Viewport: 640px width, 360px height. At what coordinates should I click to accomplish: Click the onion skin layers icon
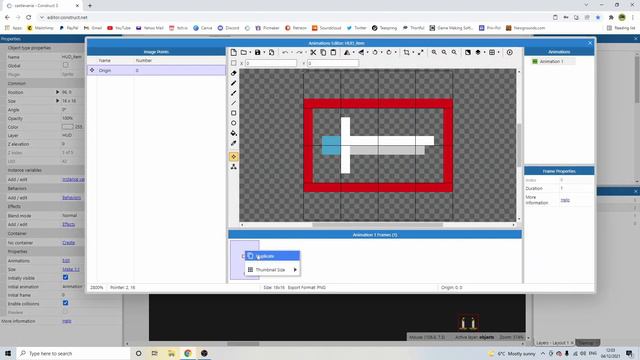point(478,52)
